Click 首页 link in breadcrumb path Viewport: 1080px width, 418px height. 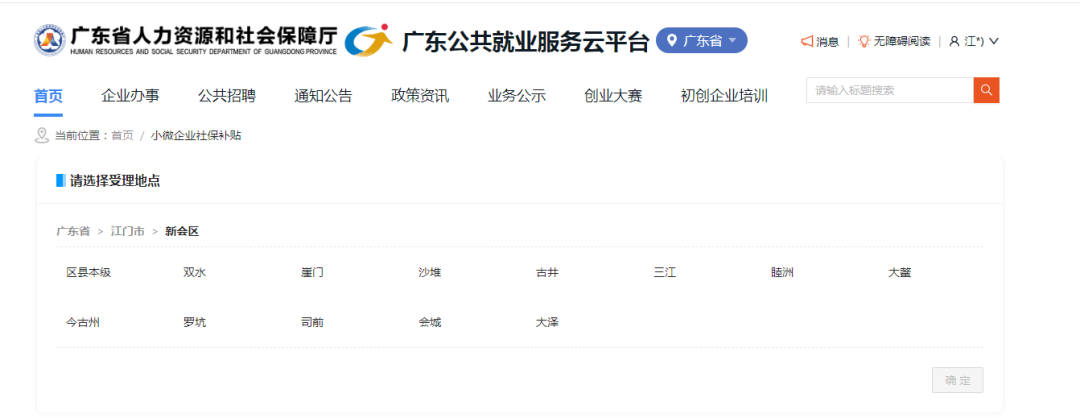coord(122,135)
